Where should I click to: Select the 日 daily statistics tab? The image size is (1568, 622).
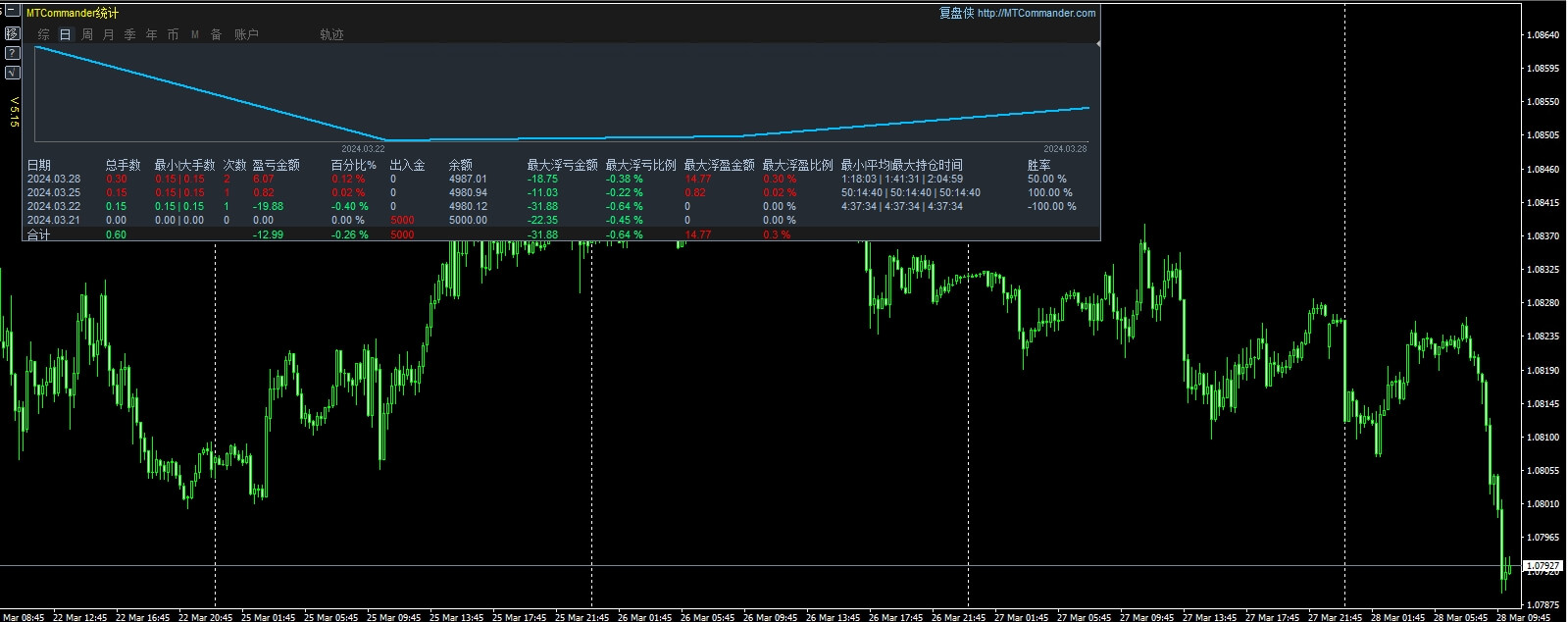[66, 34]
